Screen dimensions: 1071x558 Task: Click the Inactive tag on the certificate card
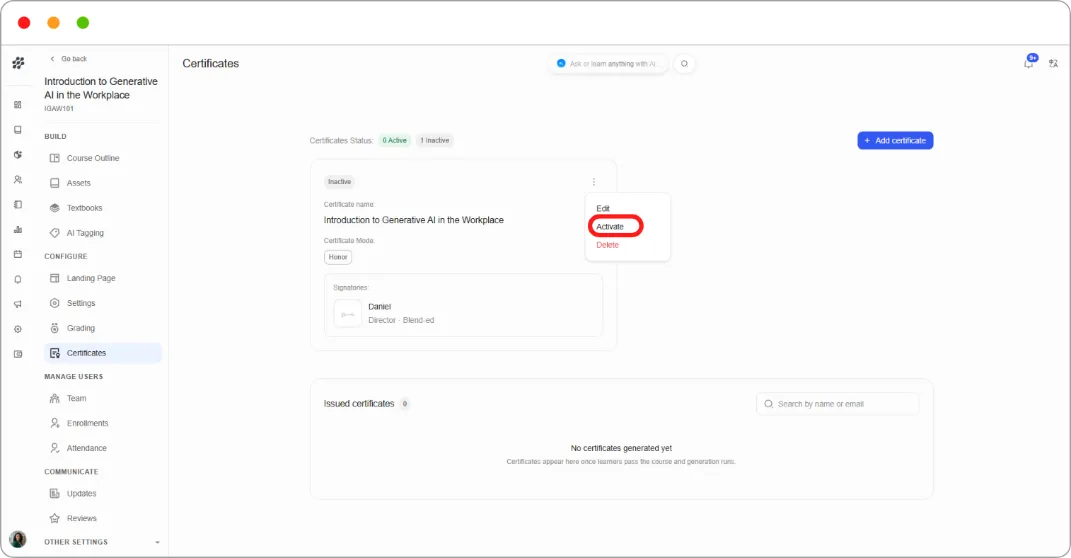tap(339, 182)
